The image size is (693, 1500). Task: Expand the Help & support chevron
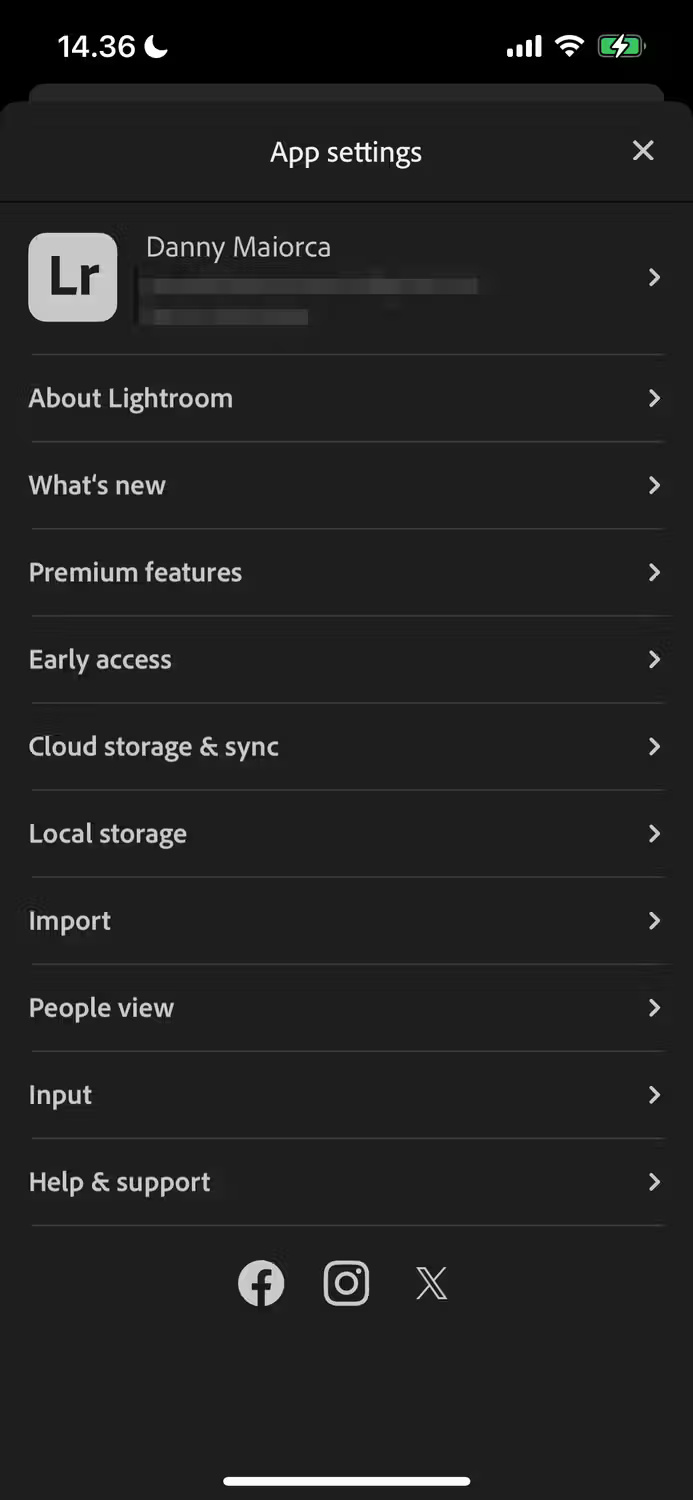[655, 1182]
